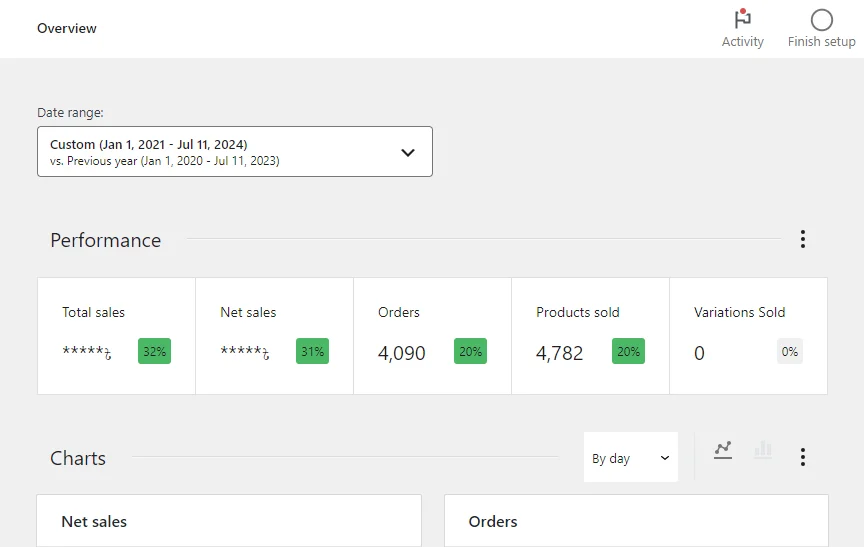
Task: Click the green 31% Net sales badge
Action: coord(312,351)
